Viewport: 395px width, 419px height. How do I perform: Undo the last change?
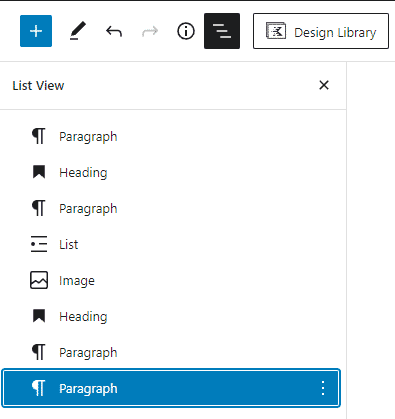(114, 31)
